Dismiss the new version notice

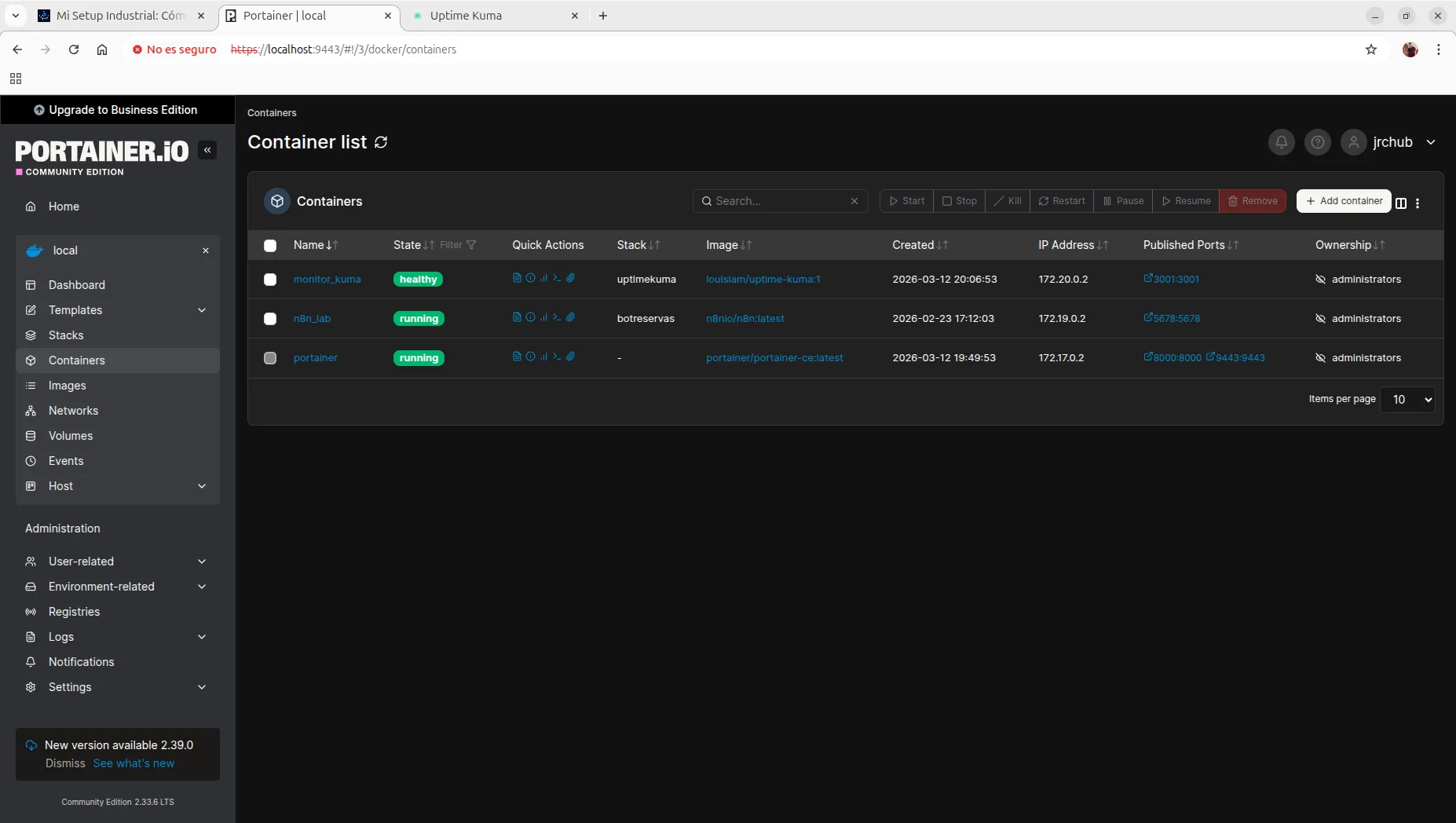[x=65, y=763]
